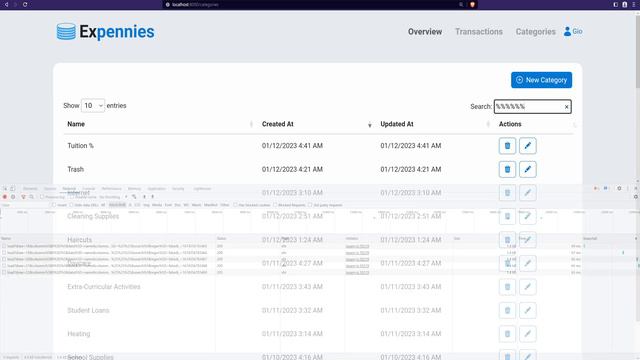
Task: Click the New Category button
Action: tap(541, 80)
